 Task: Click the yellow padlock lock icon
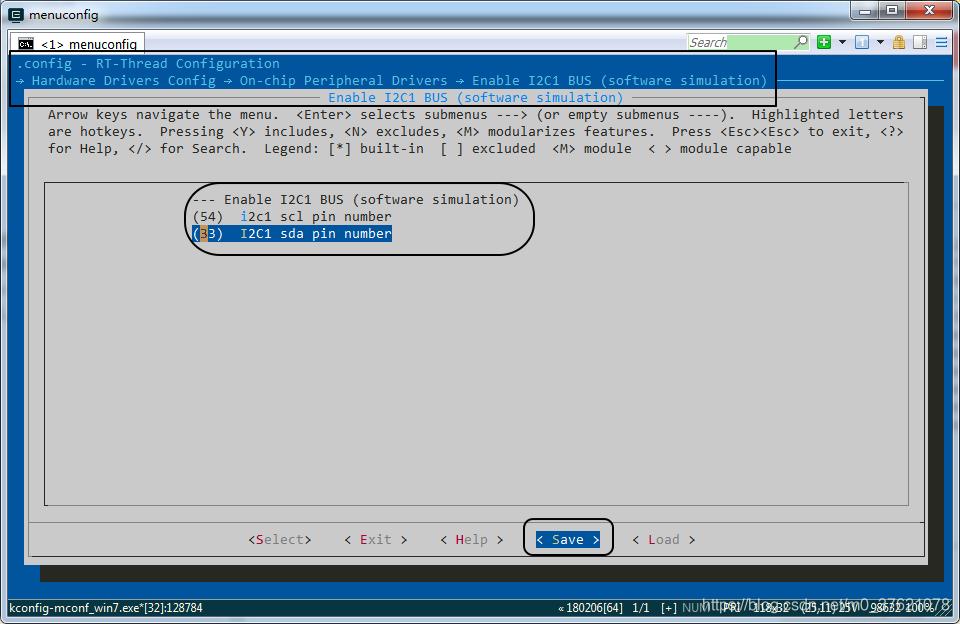(x=899, y=42)
